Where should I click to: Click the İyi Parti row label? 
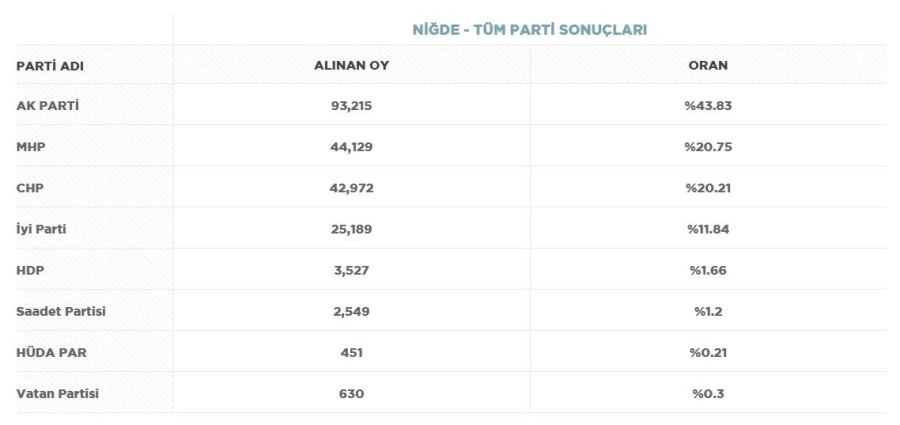[x=41, y=229]
